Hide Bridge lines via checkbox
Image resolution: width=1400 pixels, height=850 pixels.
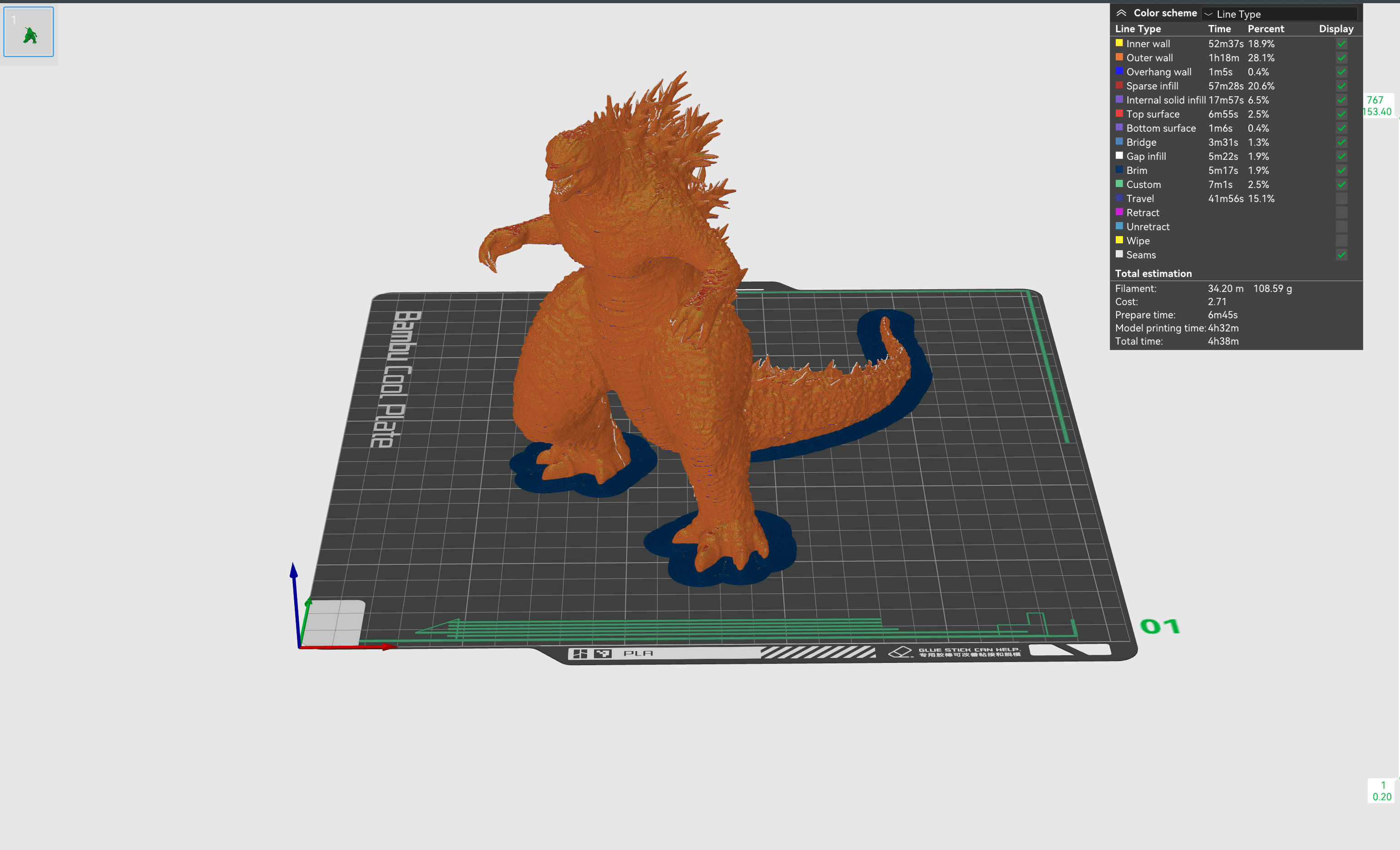point(1341,142)
